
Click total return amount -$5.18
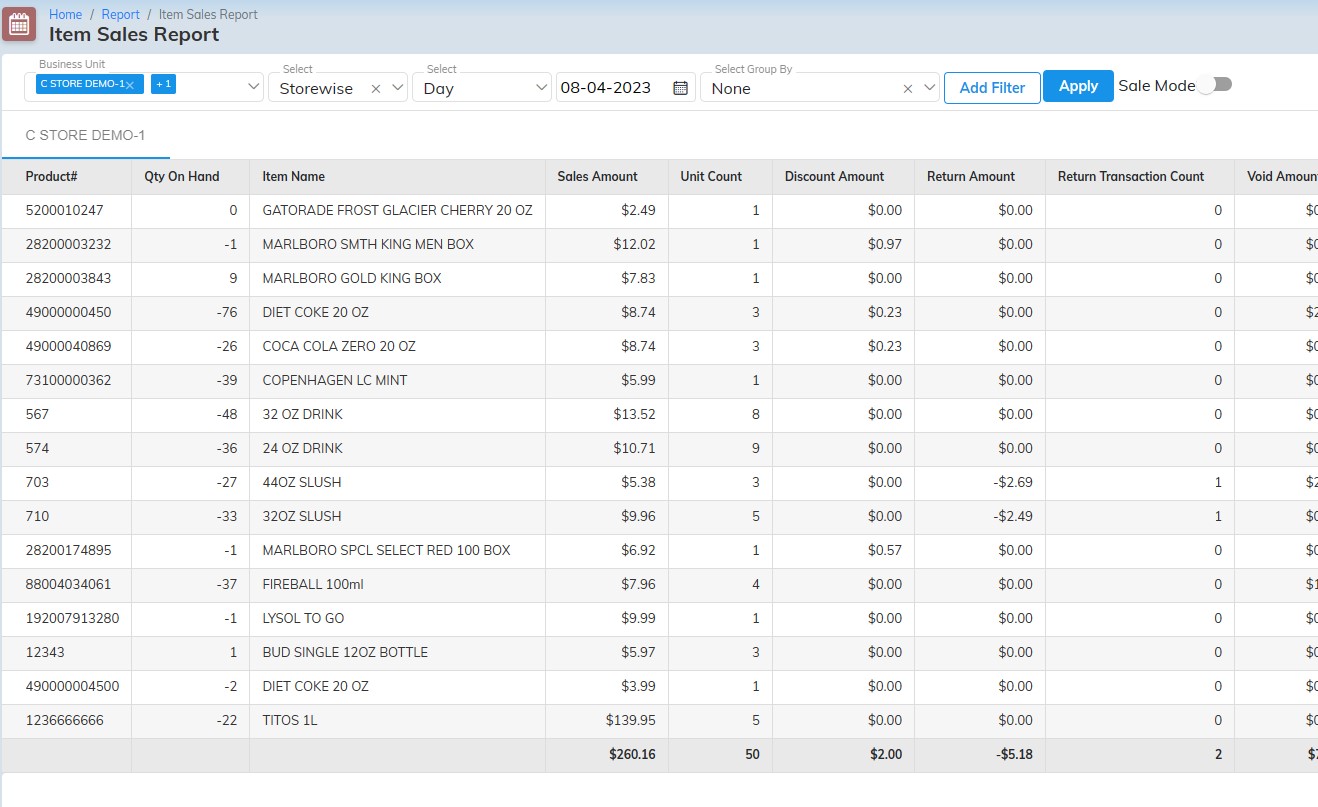1013,755
